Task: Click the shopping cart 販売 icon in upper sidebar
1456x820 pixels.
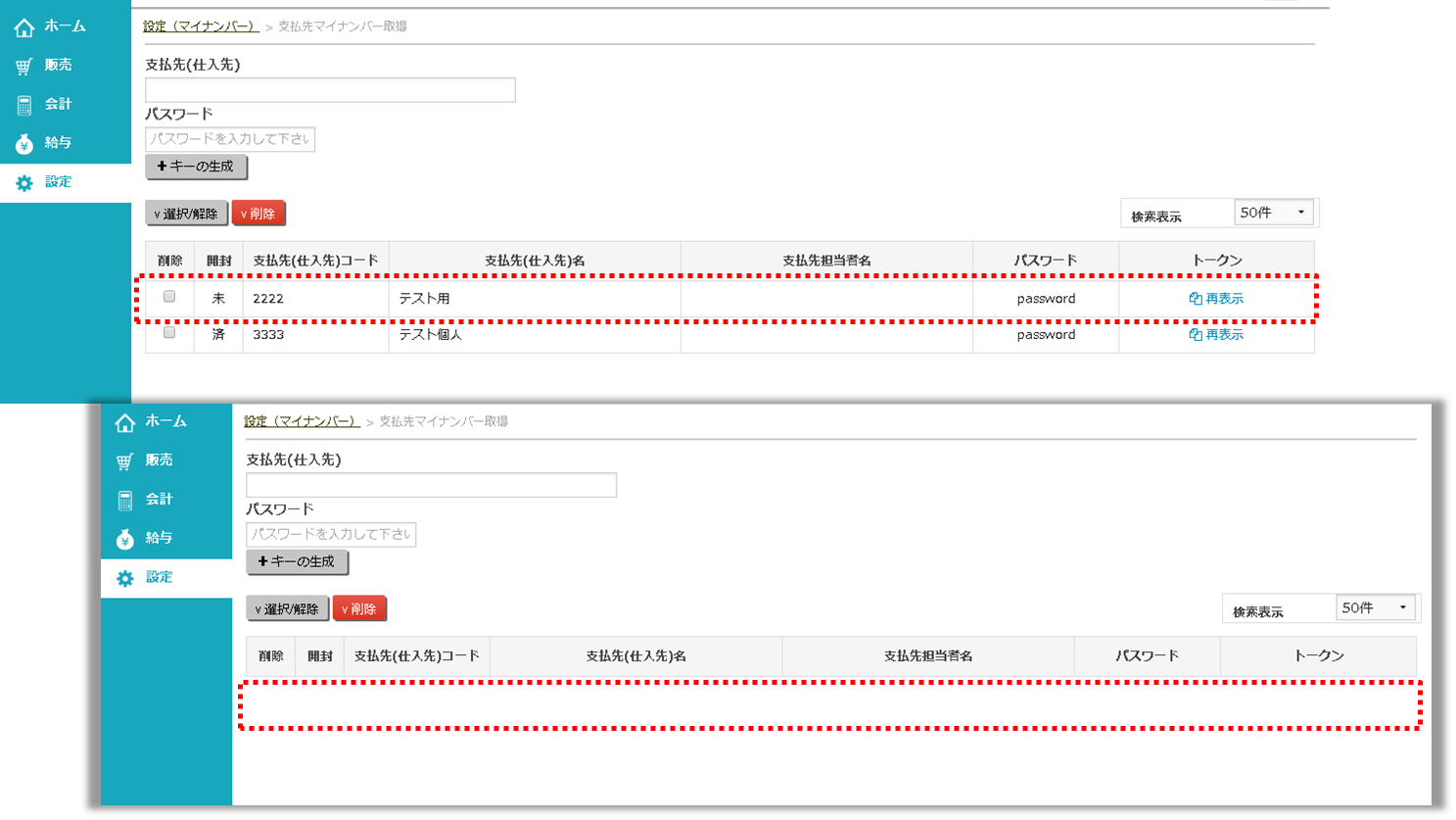Action: [x=24, y=67]
